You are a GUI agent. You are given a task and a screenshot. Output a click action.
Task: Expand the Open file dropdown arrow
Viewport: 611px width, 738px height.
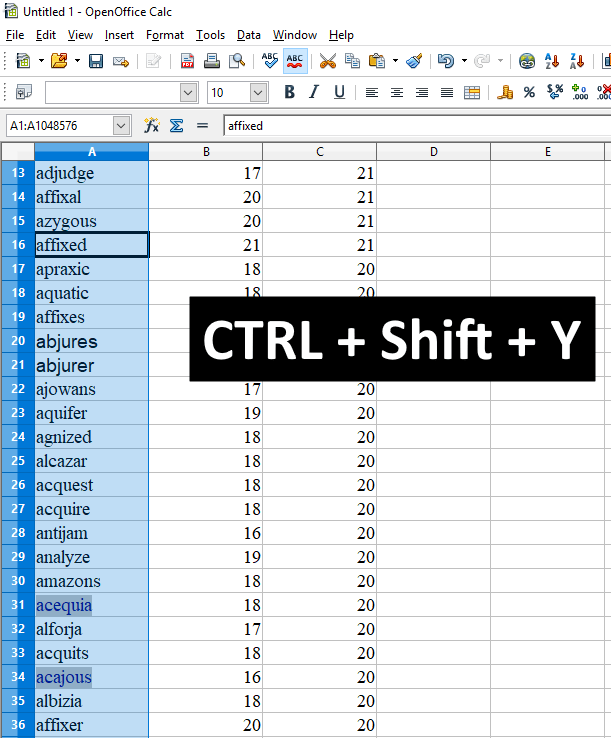point(77,61)
